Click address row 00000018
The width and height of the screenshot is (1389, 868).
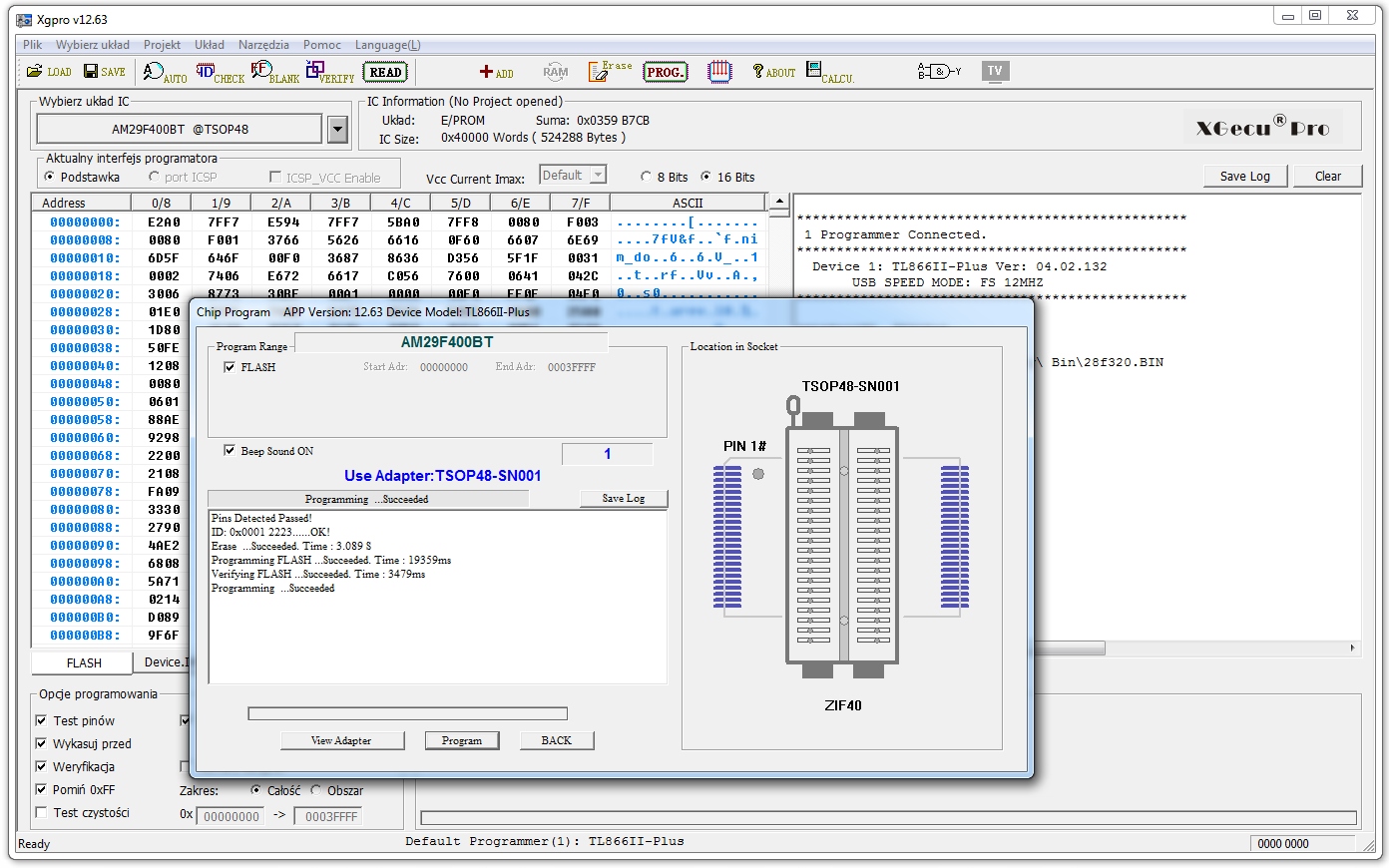(x=85, y=276)
